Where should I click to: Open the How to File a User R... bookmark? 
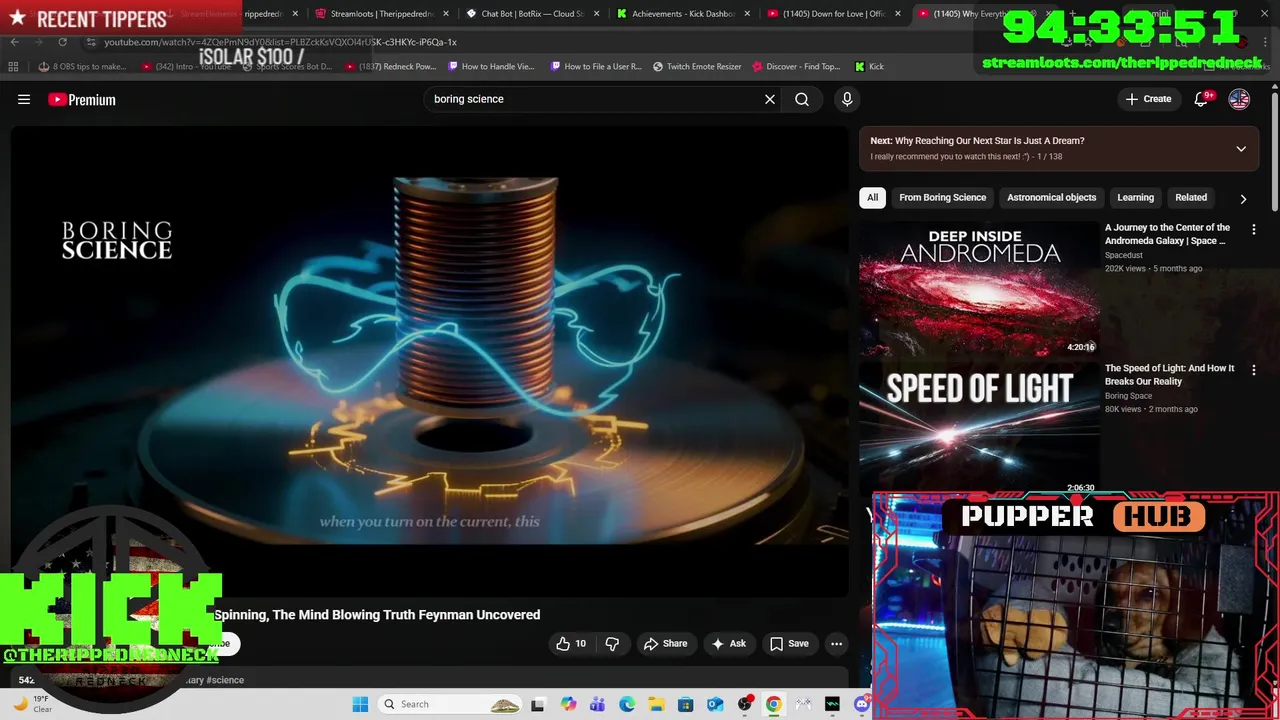tap(594, 67)
